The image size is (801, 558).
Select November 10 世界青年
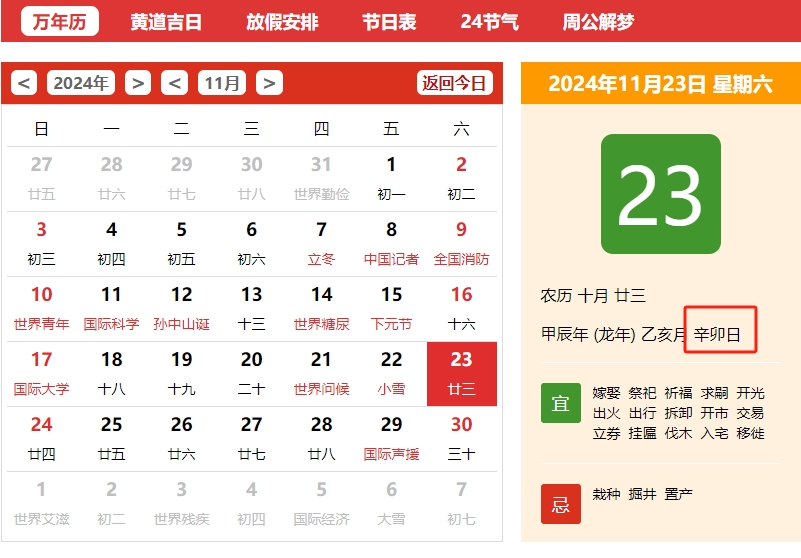pos(41,309)
